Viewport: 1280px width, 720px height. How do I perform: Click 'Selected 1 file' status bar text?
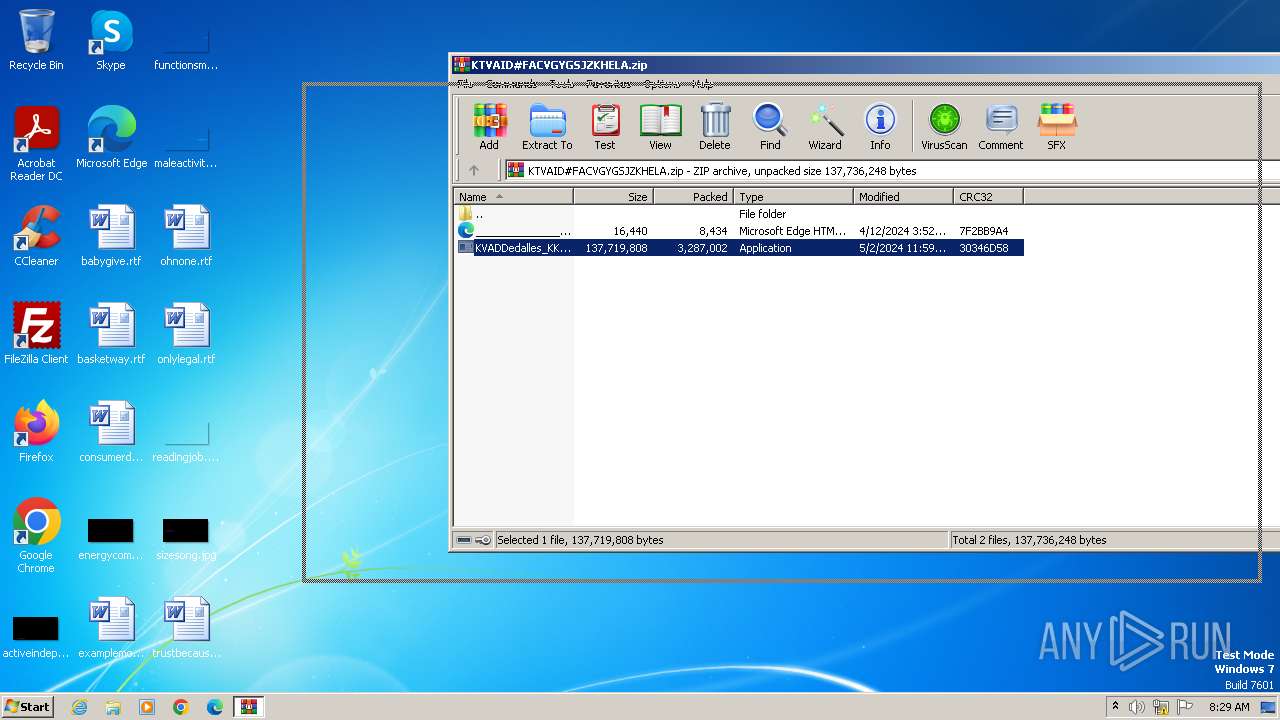click(580, 540)
